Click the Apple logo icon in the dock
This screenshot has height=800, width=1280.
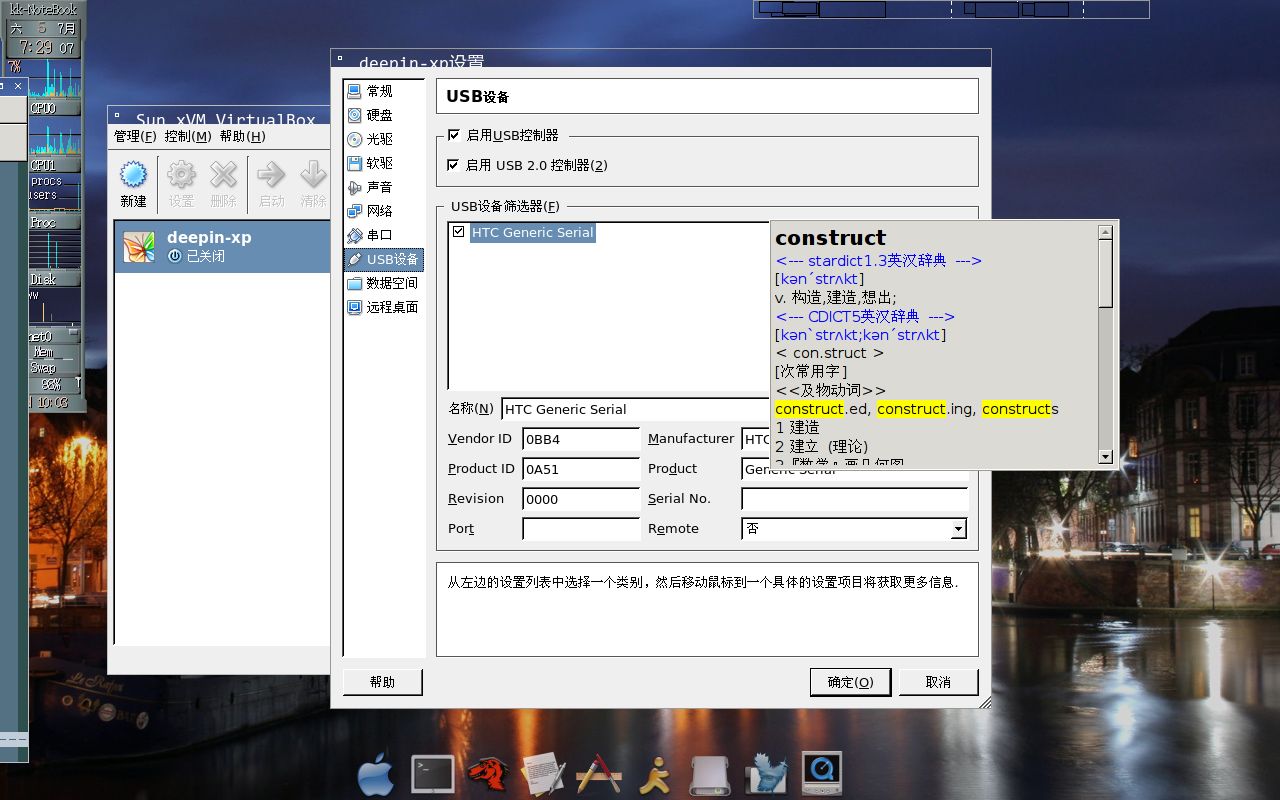(x=376, y=775)
